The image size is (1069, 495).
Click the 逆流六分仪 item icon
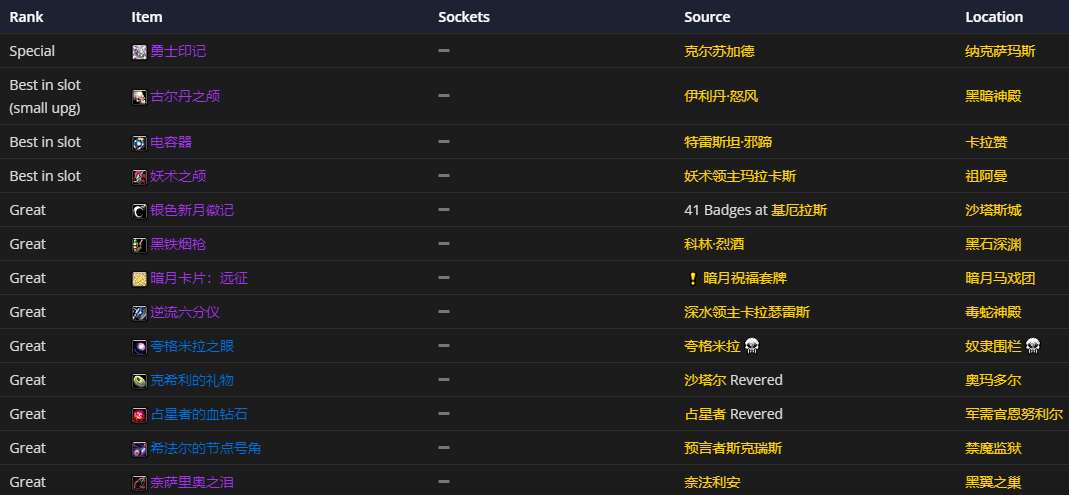tap(139, 312)
